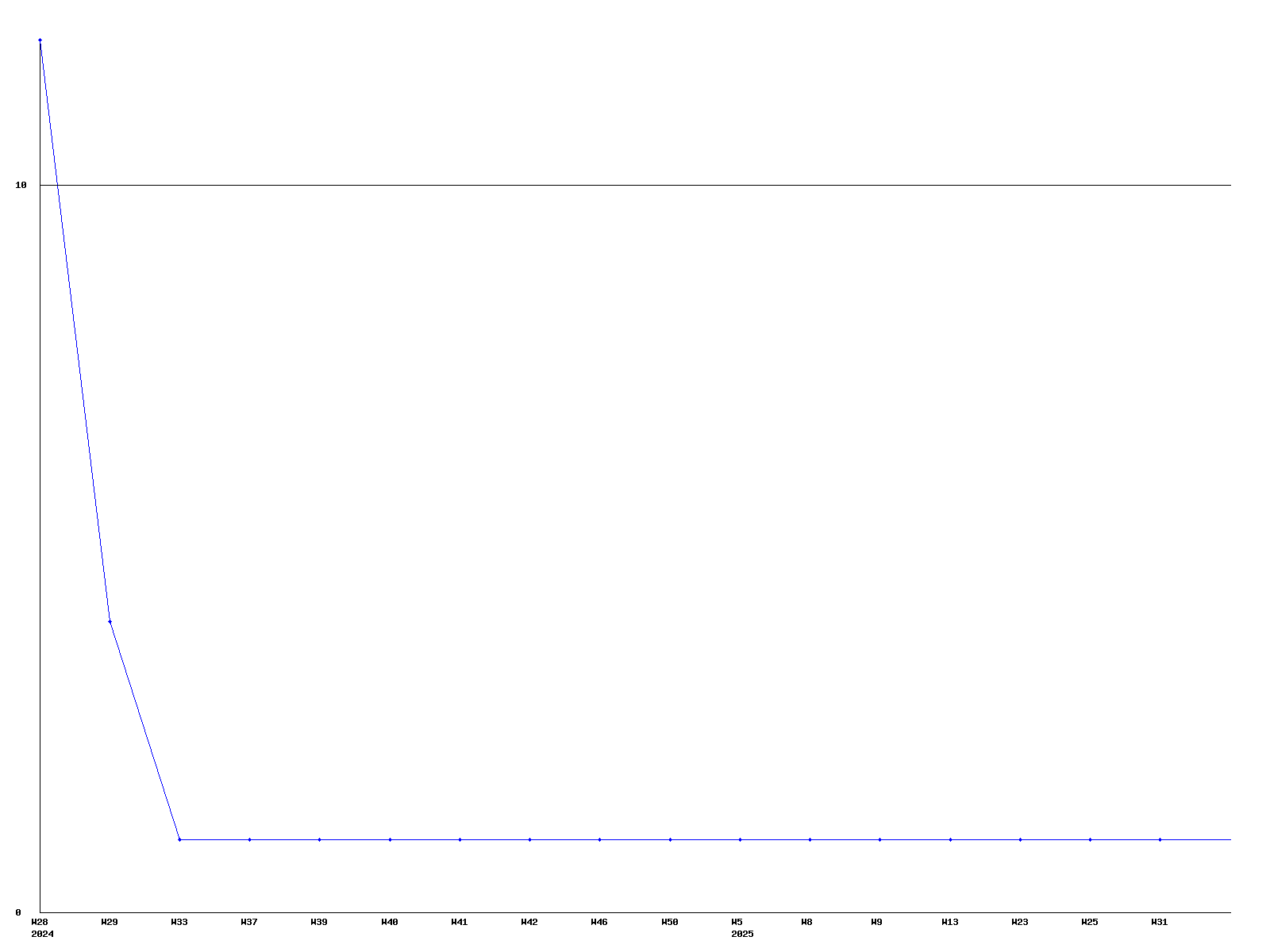Click the data point above W25
This screenshot has height=952, width=1270.
click(x=1090, y=839)
